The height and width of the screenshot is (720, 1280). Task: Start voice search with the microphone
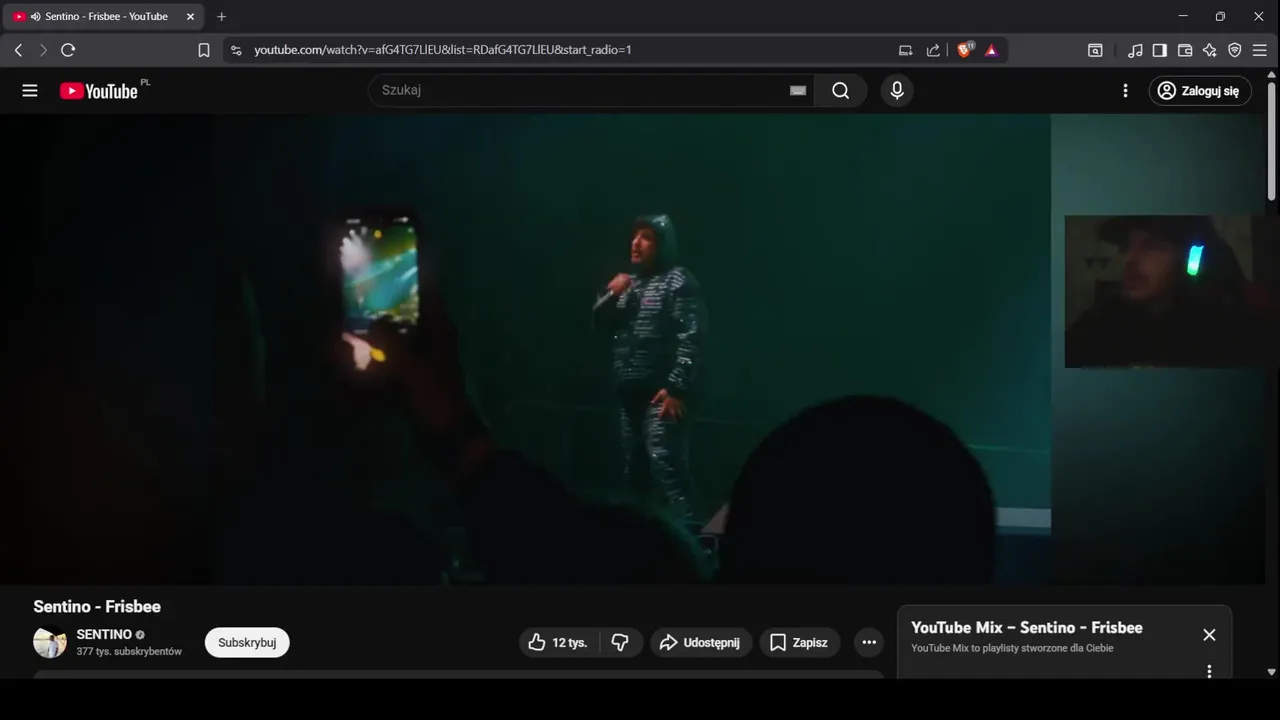pos(897,91)
